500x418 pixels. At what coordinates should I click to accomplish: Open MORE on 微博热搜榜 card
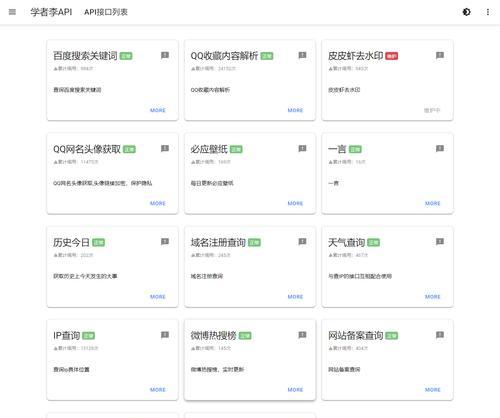coord(295,390)
